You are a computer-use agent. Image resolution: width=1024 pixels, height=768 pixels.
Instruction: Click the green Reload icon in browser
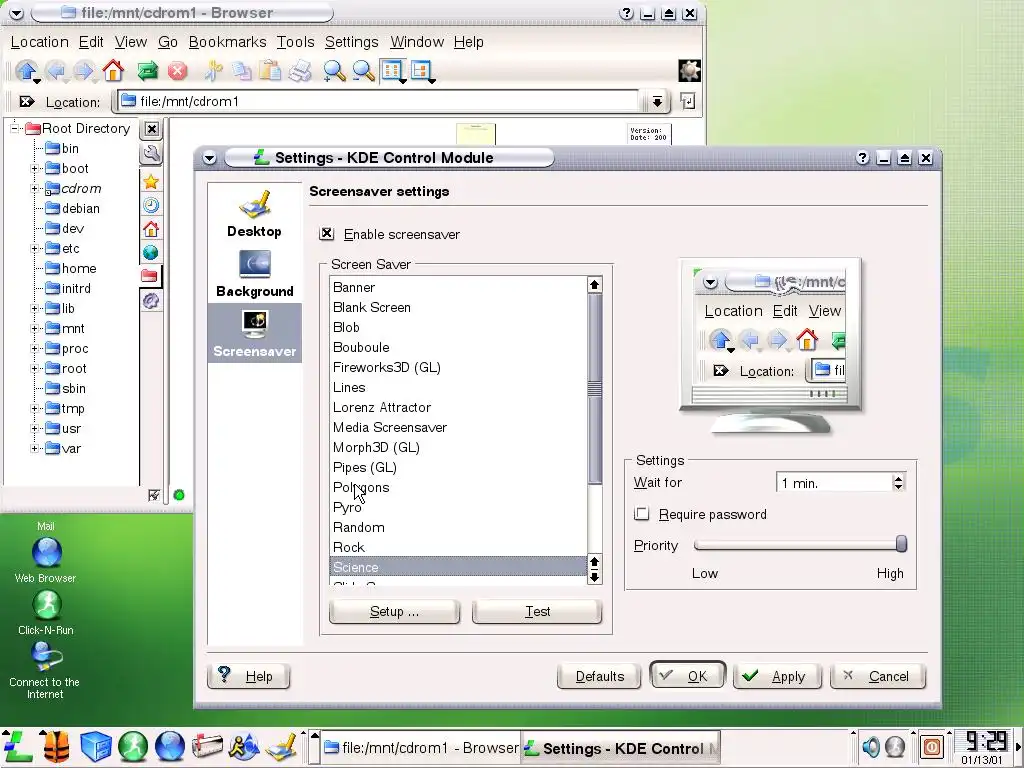[148, 71]
